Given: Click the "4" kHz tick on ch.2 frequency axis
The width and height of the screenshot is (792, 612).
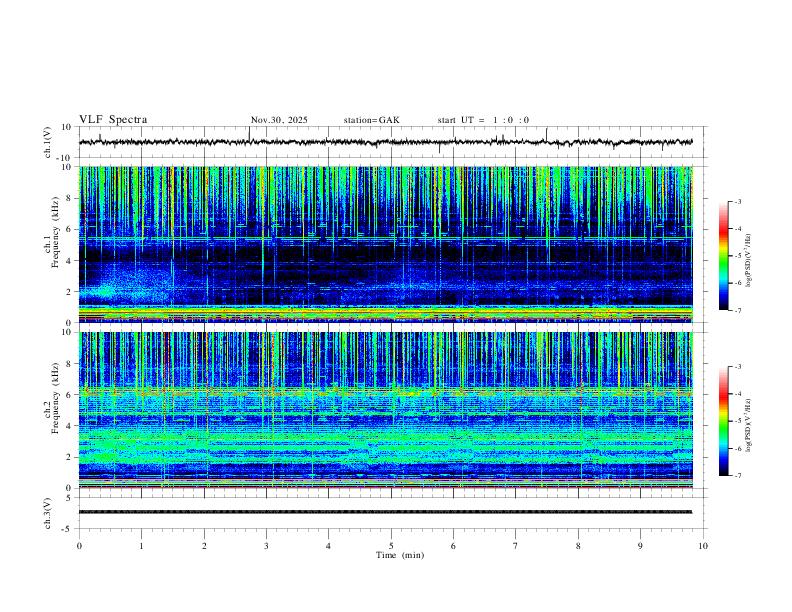Looking at the screenshot, I should click(70, 426).
